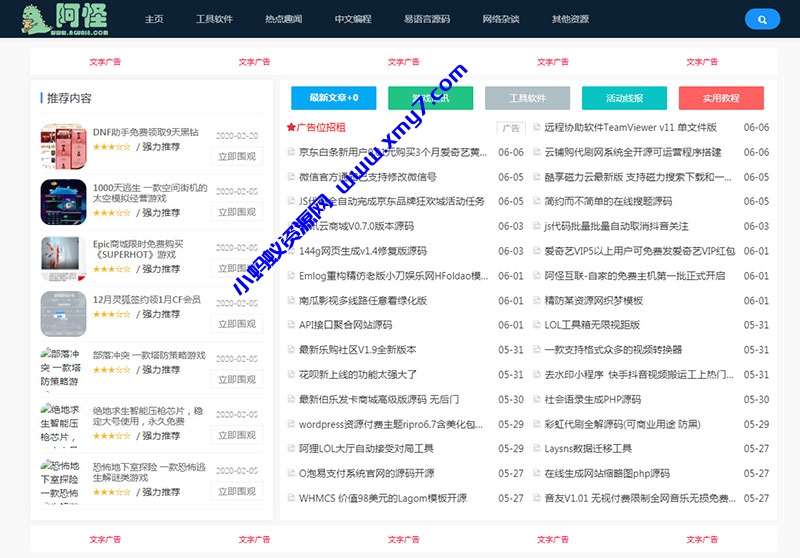Click file icon beside 最新伯乐发卡商城 article

291,399
